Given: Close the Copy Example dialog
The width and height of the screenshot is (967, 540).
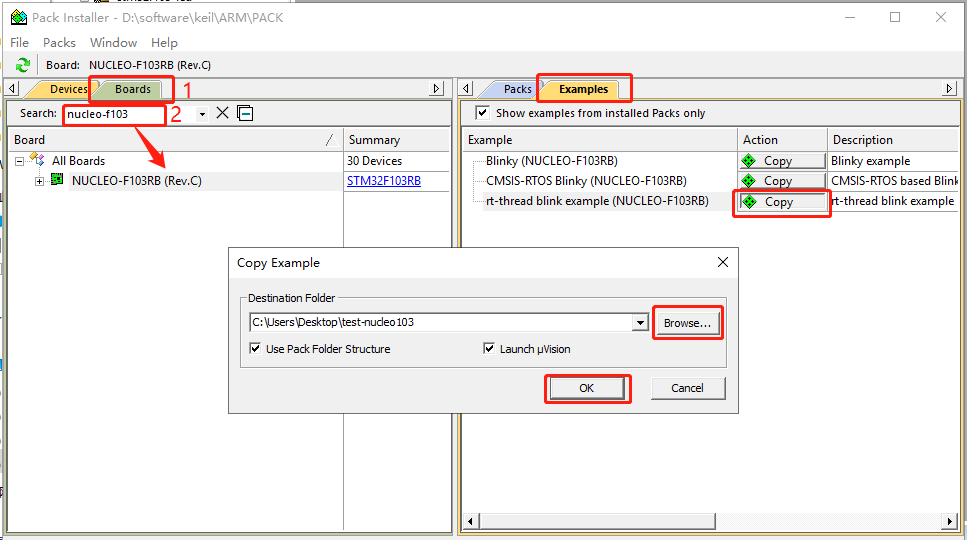Looking at the screenshot, I should 723,263.
